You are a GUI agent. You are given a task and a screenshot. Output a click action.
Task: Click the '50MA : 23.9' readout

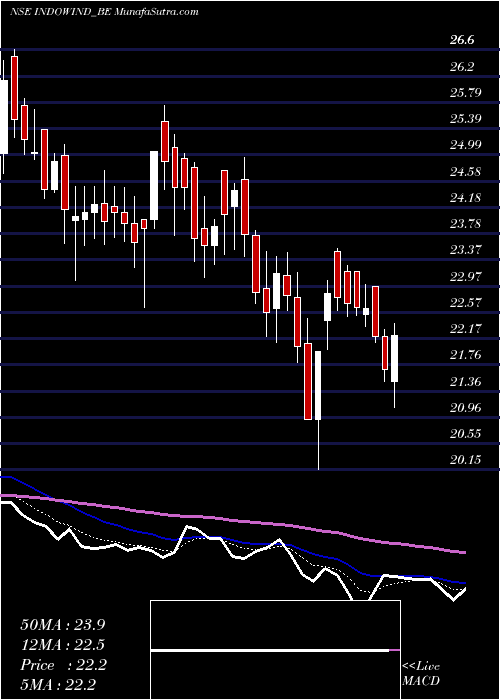[63, 625]
